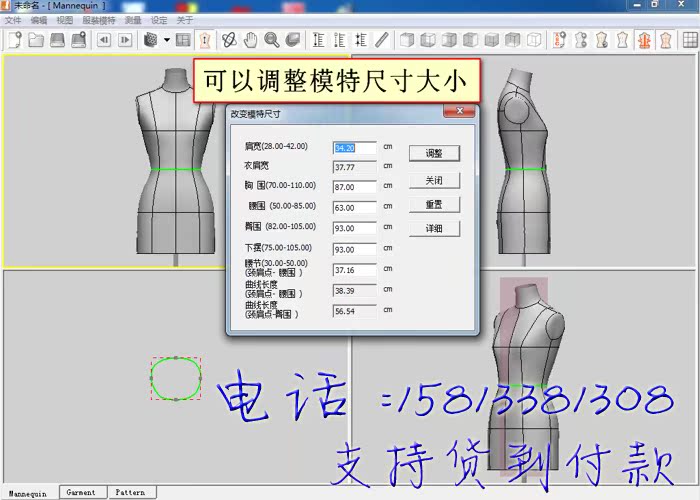Click the 腰节 input field showing 37.16

coord(355,270)
